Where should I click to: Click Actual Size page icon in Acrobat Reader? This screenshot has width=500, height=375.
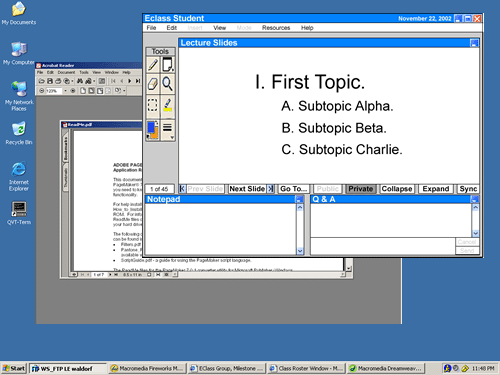click(83, 91)
